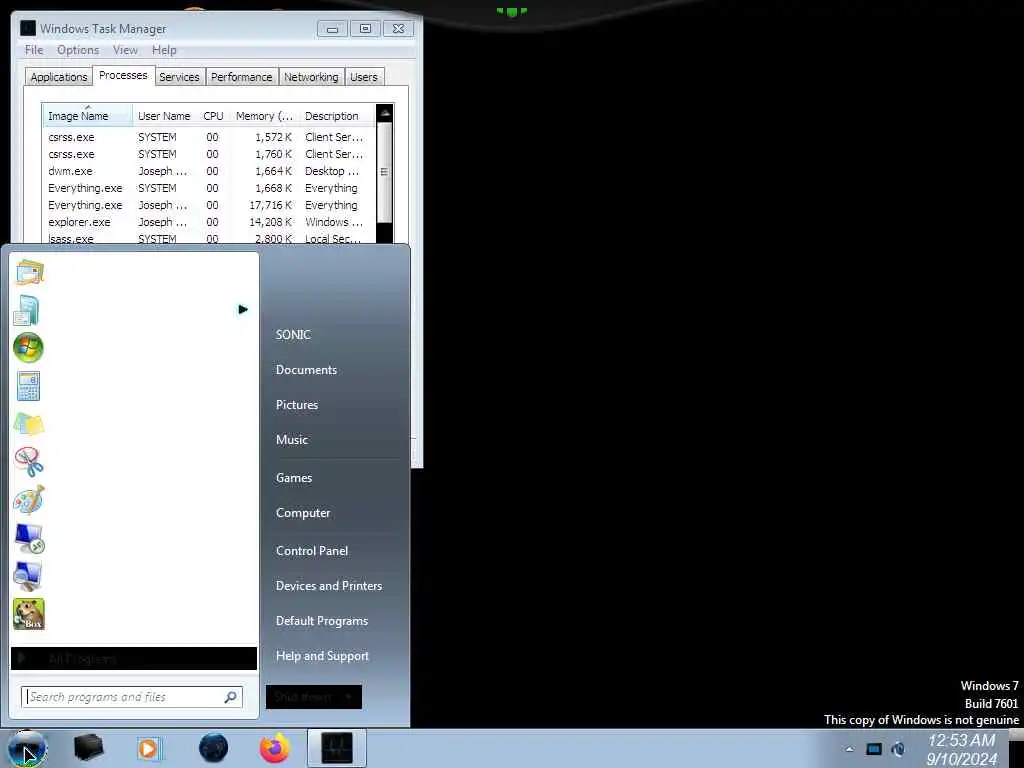Switch to Applications tab
The image size is (1024, 768).
(x=59, y=77)
